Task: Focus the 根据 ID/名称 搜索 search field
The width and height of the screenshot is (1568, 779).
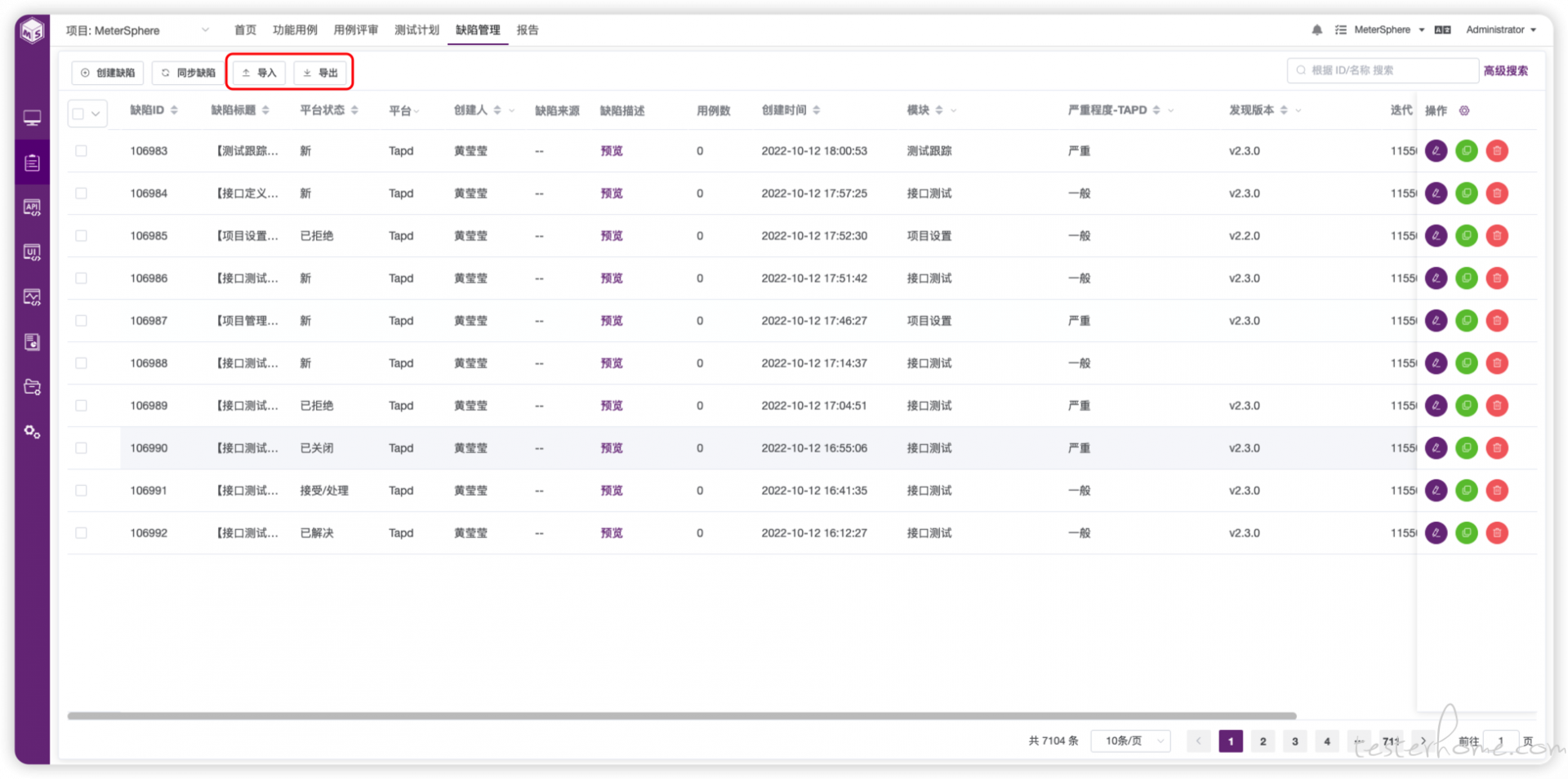Action: 1383,70
